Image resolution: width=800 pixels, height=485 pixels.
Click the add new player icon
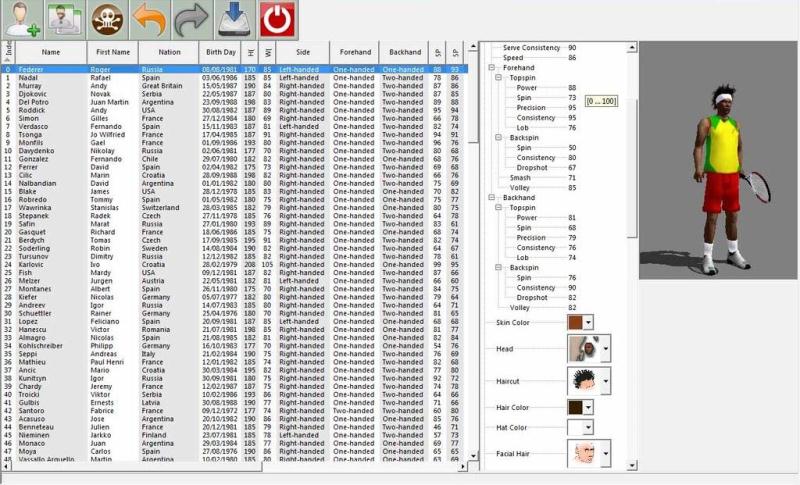(21, 20)
